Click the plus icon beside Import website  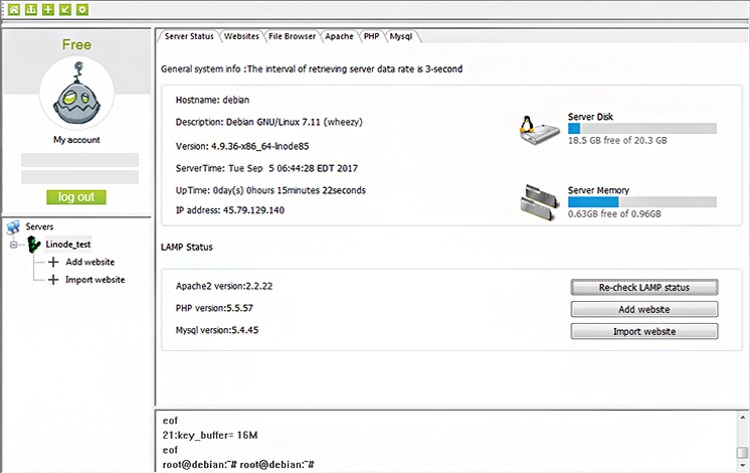(54, 280)
